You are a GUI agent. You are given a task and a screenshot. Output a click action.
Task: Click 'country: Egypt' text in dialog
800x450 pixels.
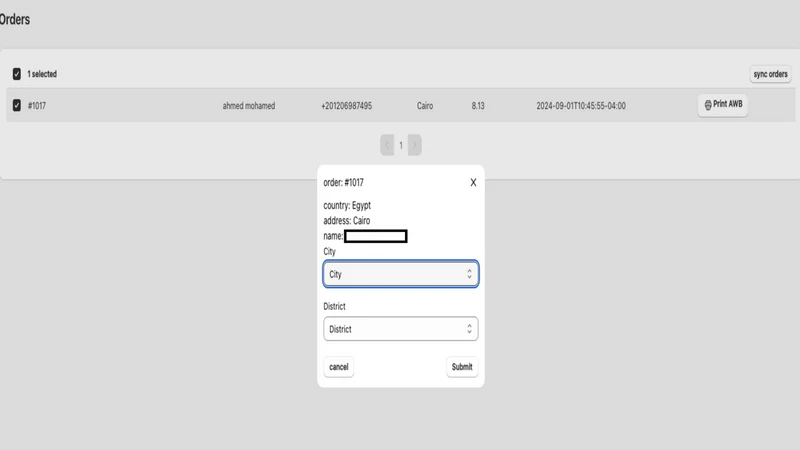click(x=347, y=206)
